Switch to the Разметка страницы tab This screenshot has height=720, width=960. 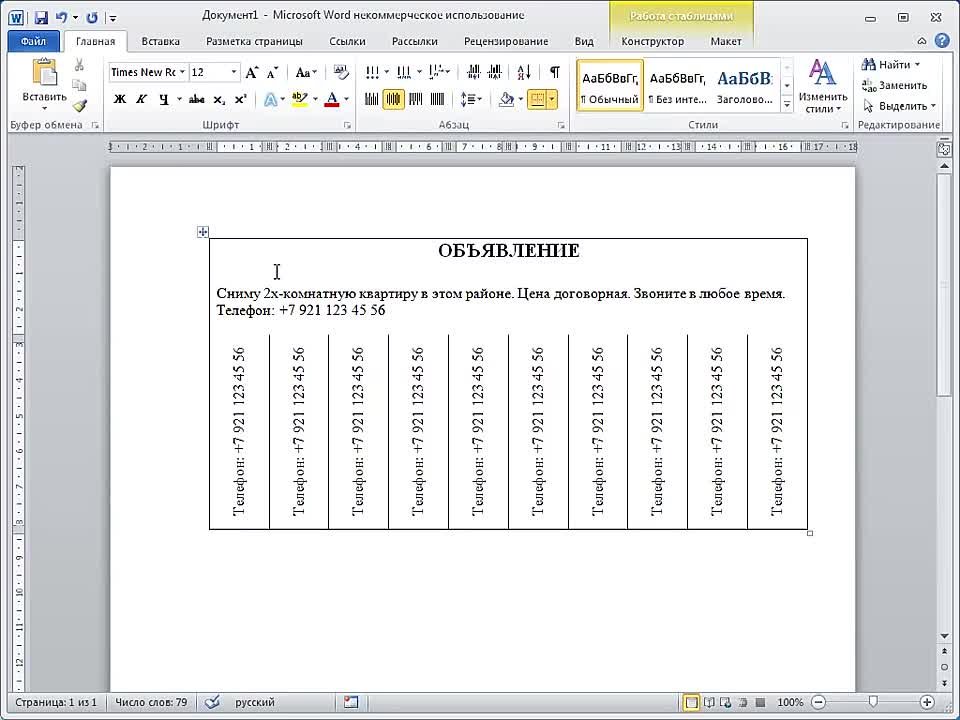point(254,42)
